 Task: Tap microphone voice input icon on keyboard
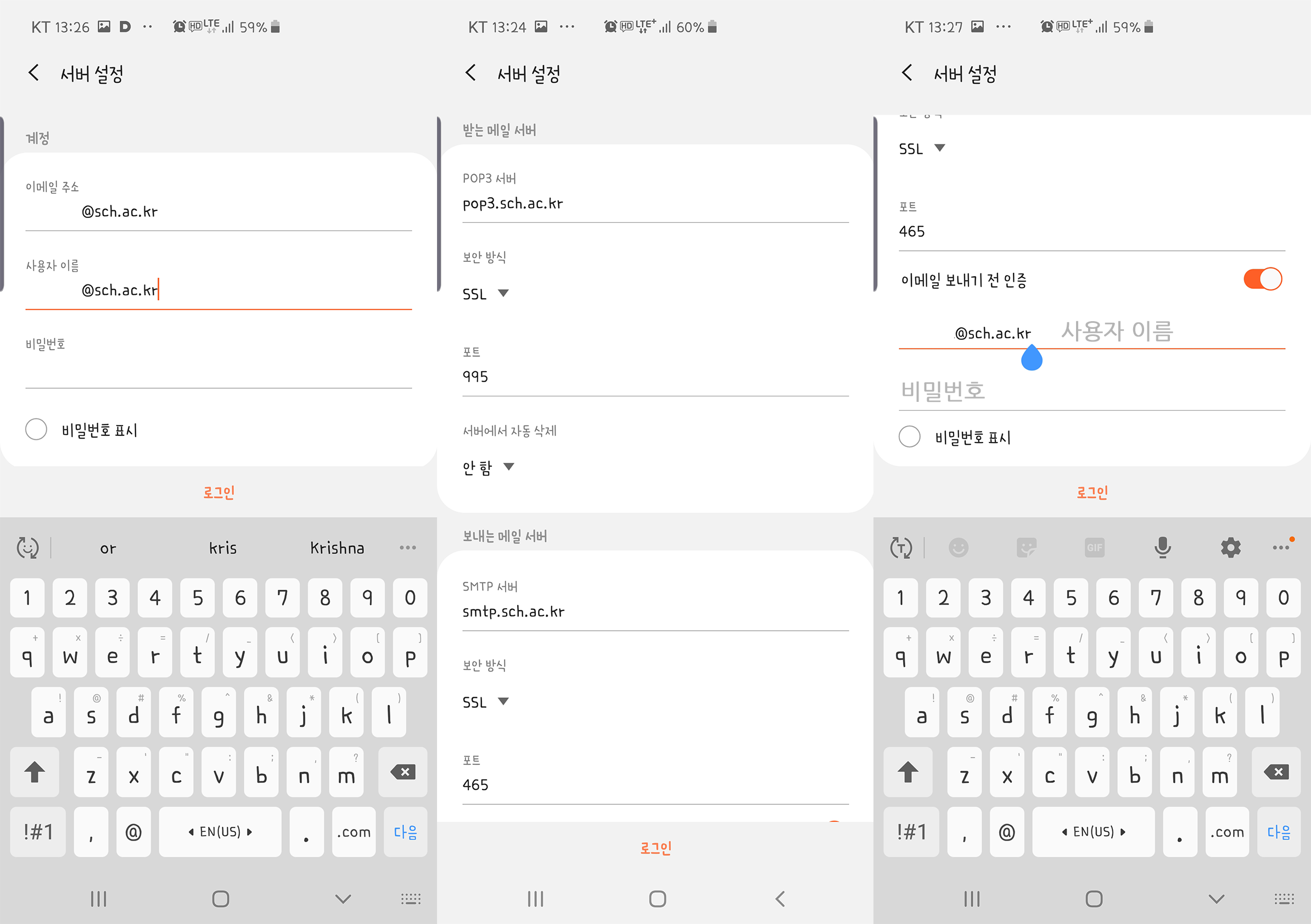point(1162,547)
